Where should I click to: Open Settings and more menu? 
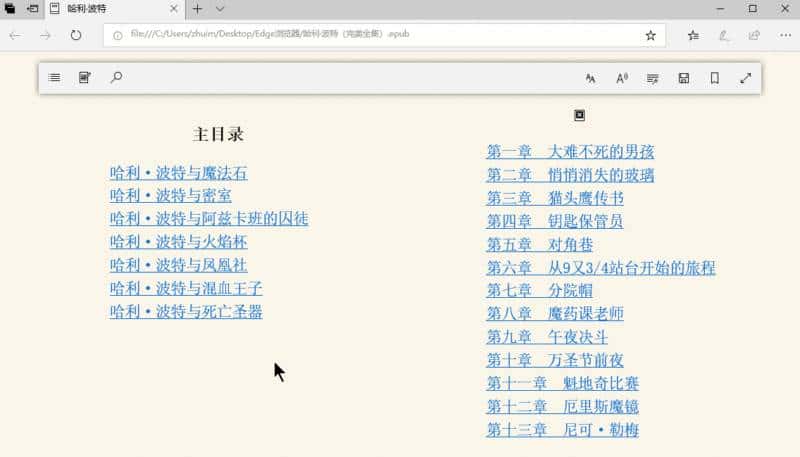pyautogui.click(x=785, y=35)
